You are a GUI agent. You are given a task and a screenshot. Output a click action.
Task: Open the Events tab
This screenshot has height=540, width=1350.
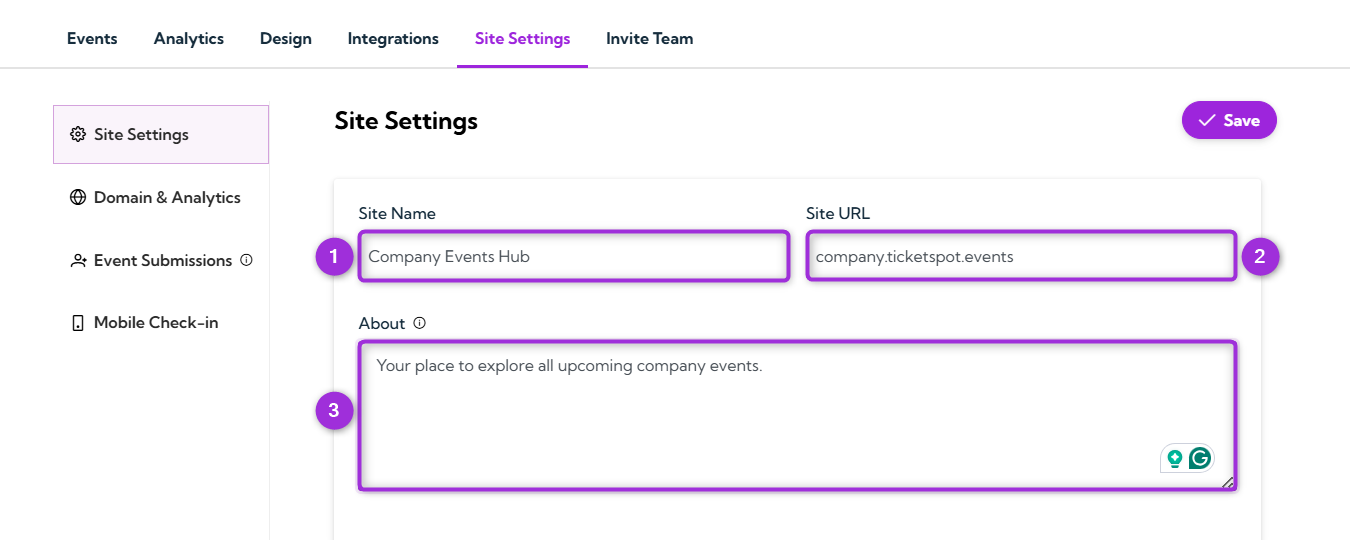pos(92,39)
